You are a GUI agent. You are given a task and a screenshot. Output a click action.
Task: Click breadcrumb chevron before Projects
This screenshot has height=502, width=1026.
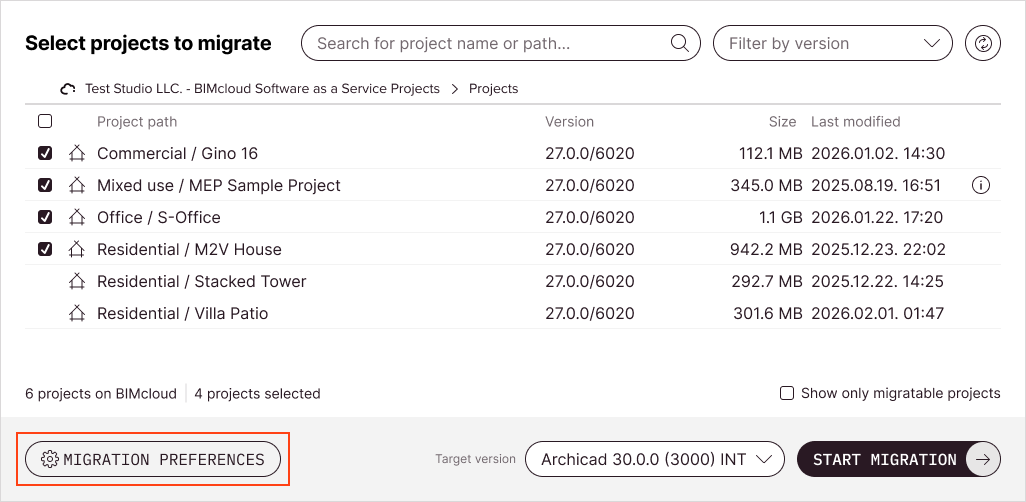[455, 89]
